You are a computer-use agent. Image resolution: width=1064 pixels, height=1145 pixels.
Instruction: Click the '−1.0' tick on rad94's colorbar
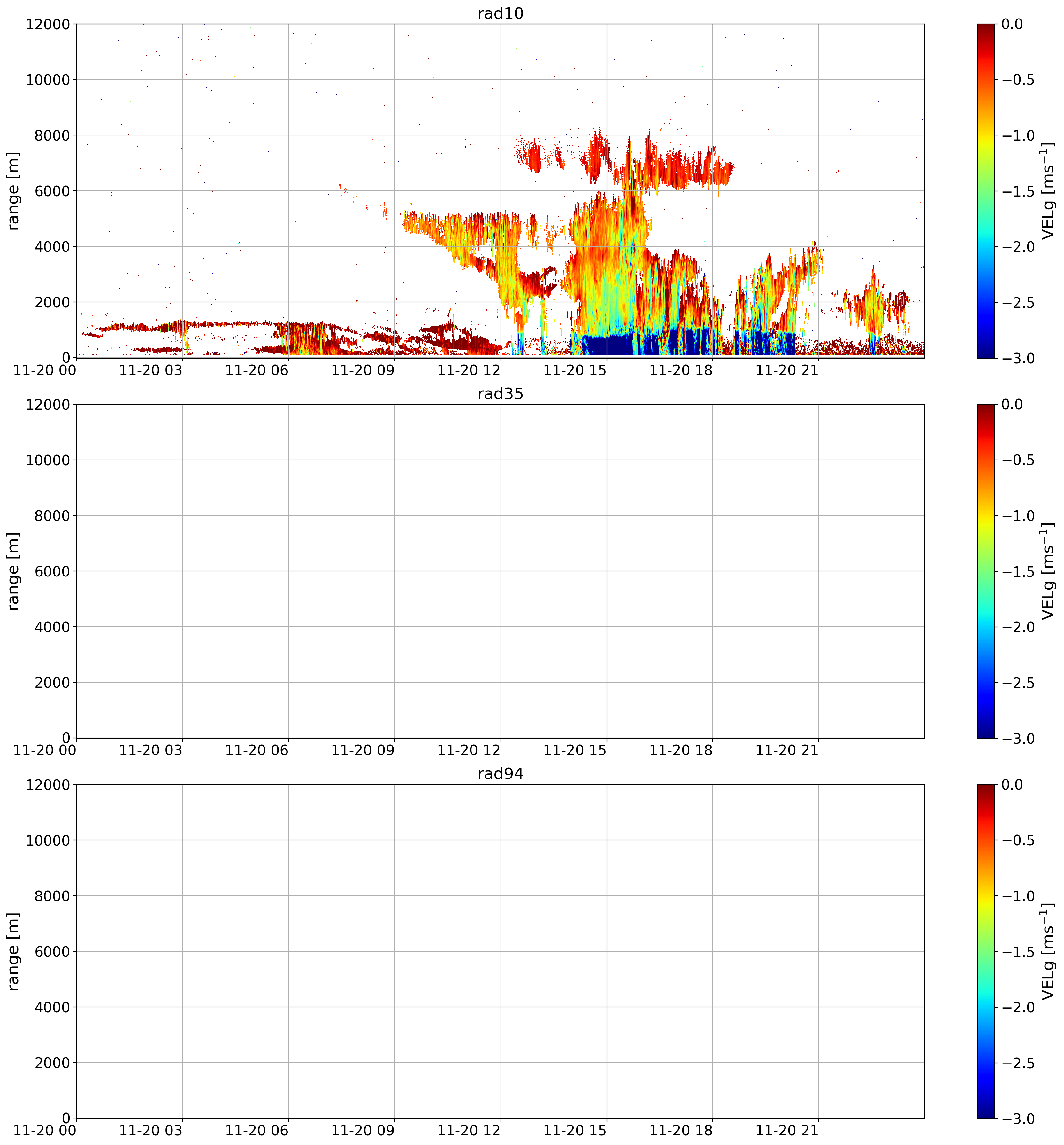[1019, 896]
